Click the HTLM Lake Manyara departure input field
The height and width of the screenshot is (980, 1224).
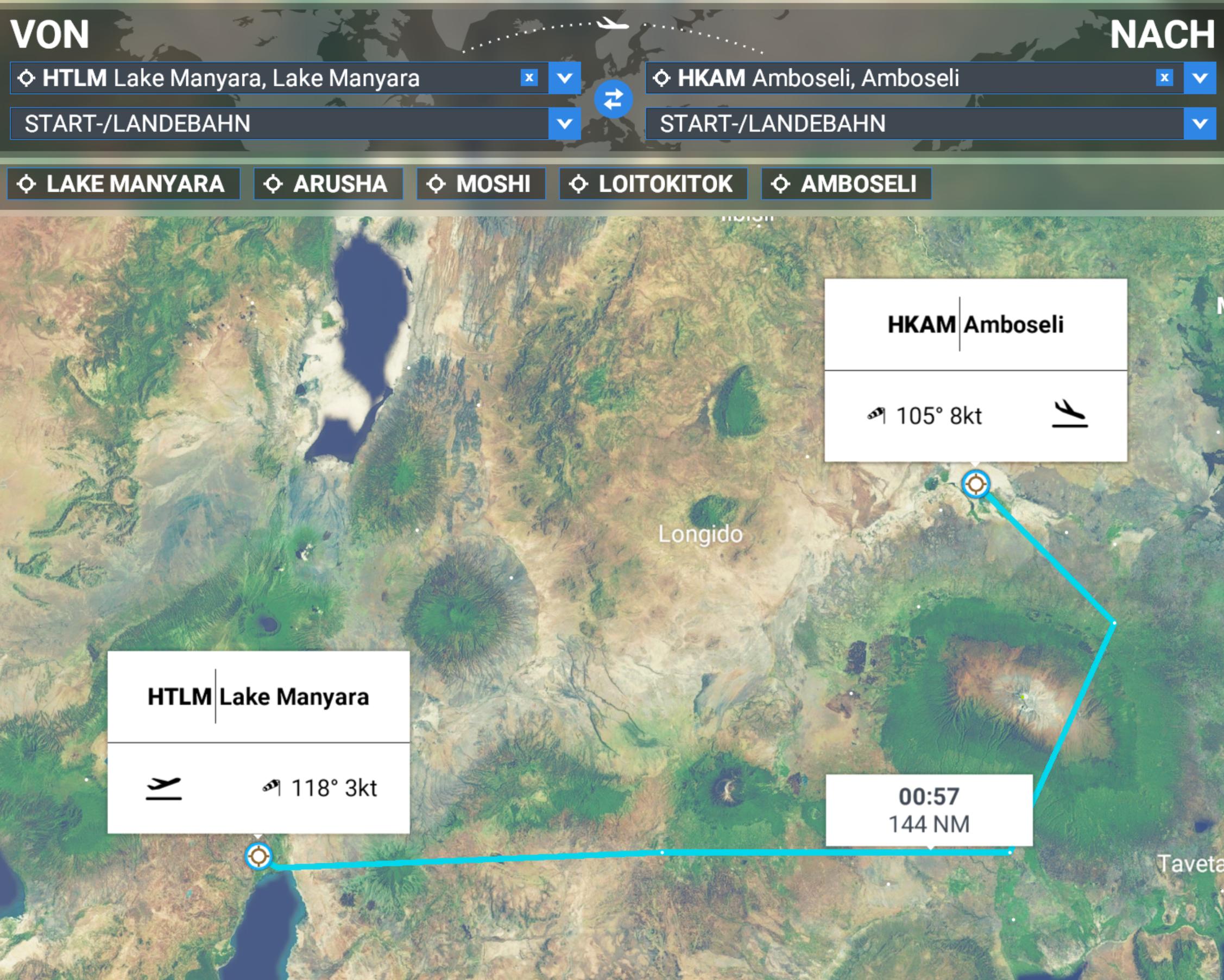266,78
